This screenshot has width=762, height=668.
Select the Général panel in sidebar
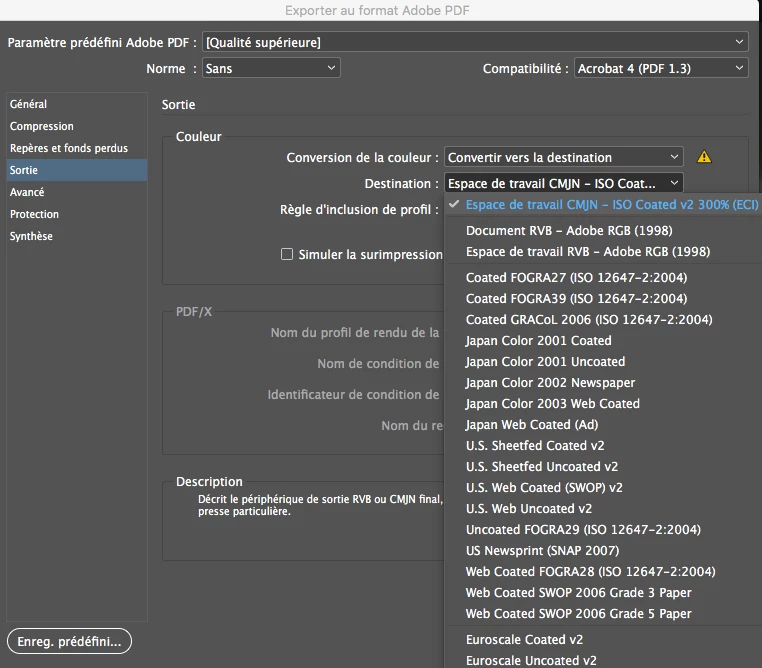click(x=77, y=104)
